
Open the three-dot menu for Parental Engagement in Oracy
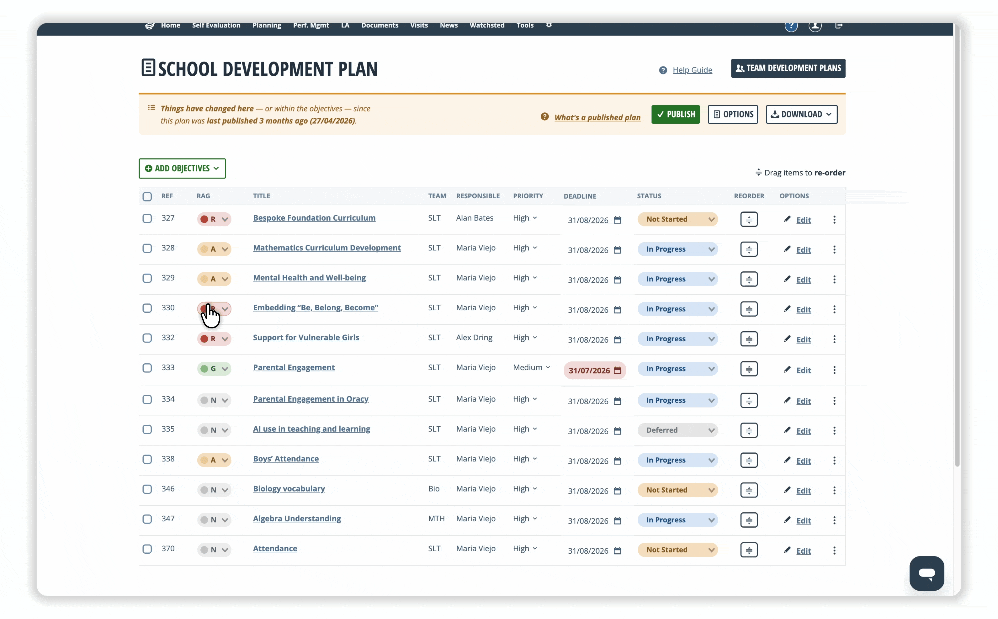pyautogui.click(x=834, y=401)
